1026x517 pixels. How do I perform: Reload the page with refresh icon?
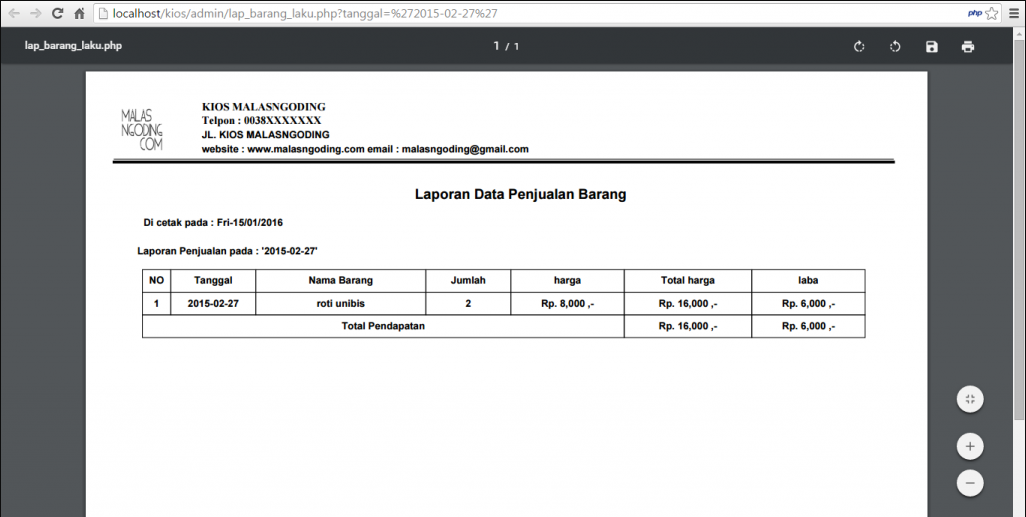tap(57, 13)
